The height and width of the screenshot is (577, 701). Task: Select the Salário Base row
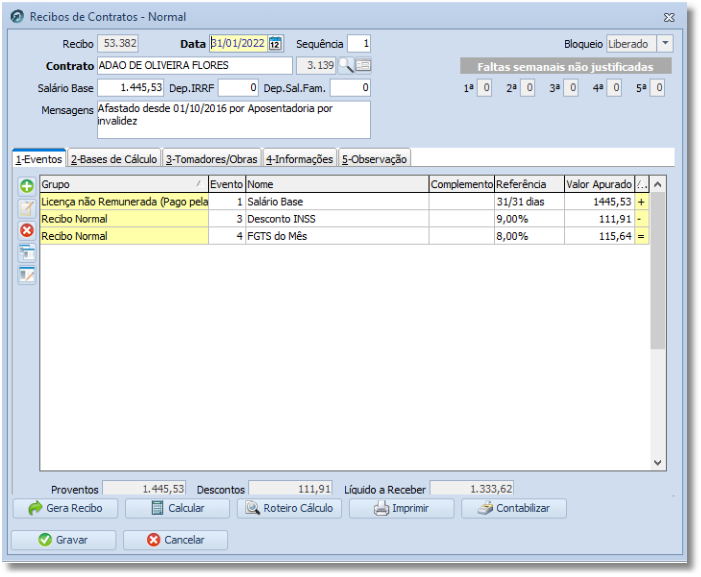point(344,202)
